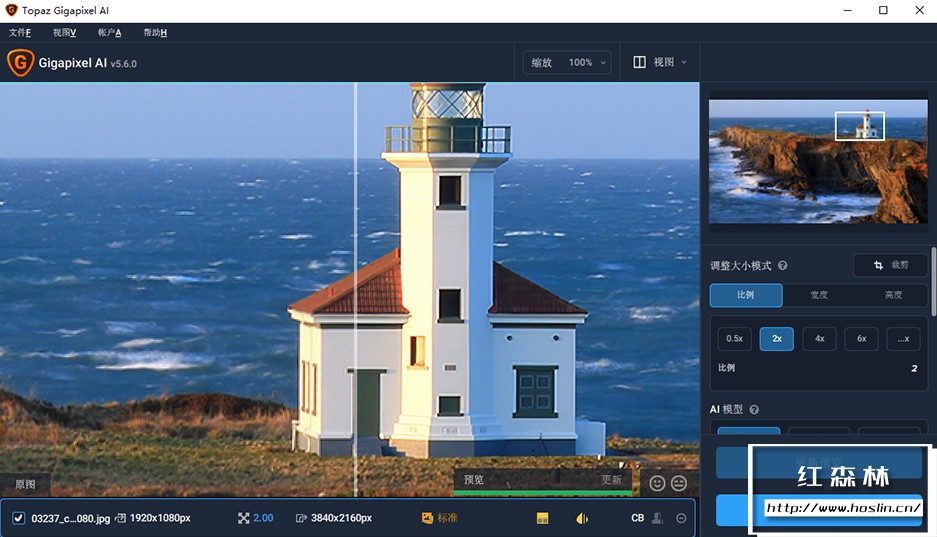The image size is (937, 537).
Task: Click the split view layout icon
Action: click(x=639, y=62)
